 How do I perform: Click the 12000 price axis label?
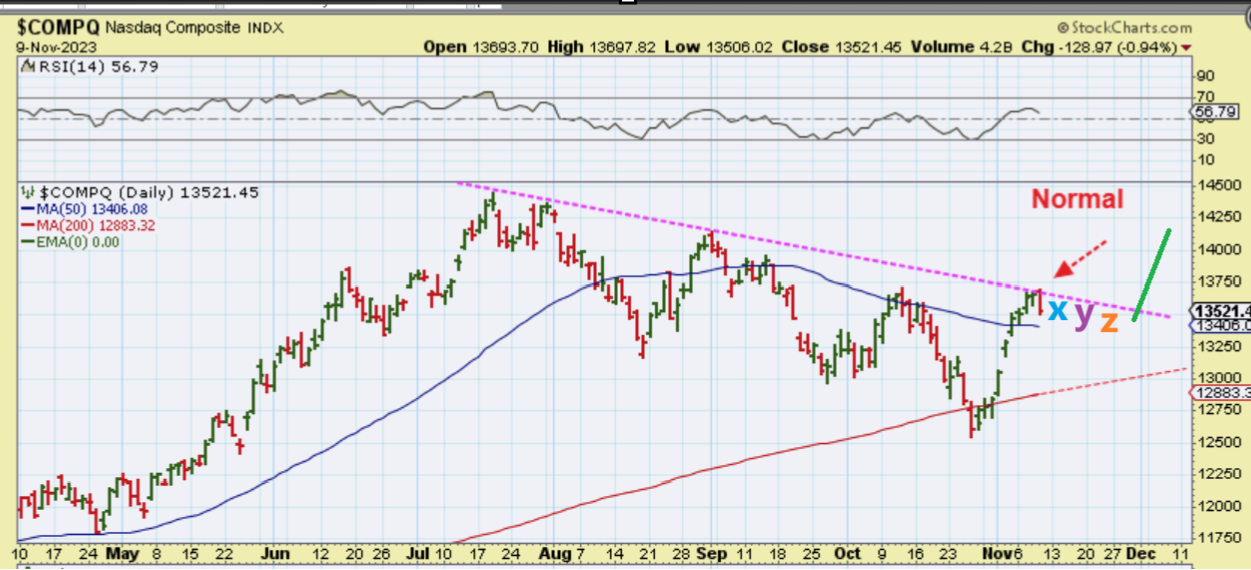tap(1218, 505)
